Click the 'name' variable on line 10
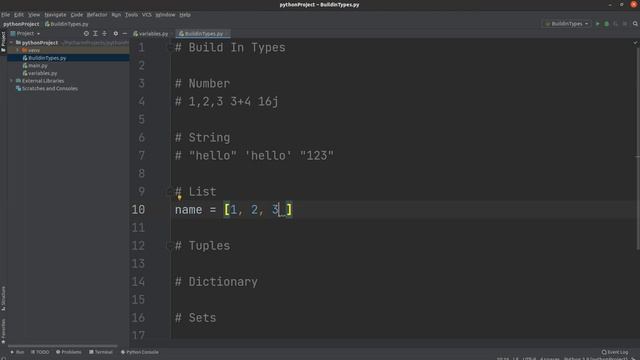Viewport: 640px width, 360px height. pyautogui.click(x=189, y=210)
